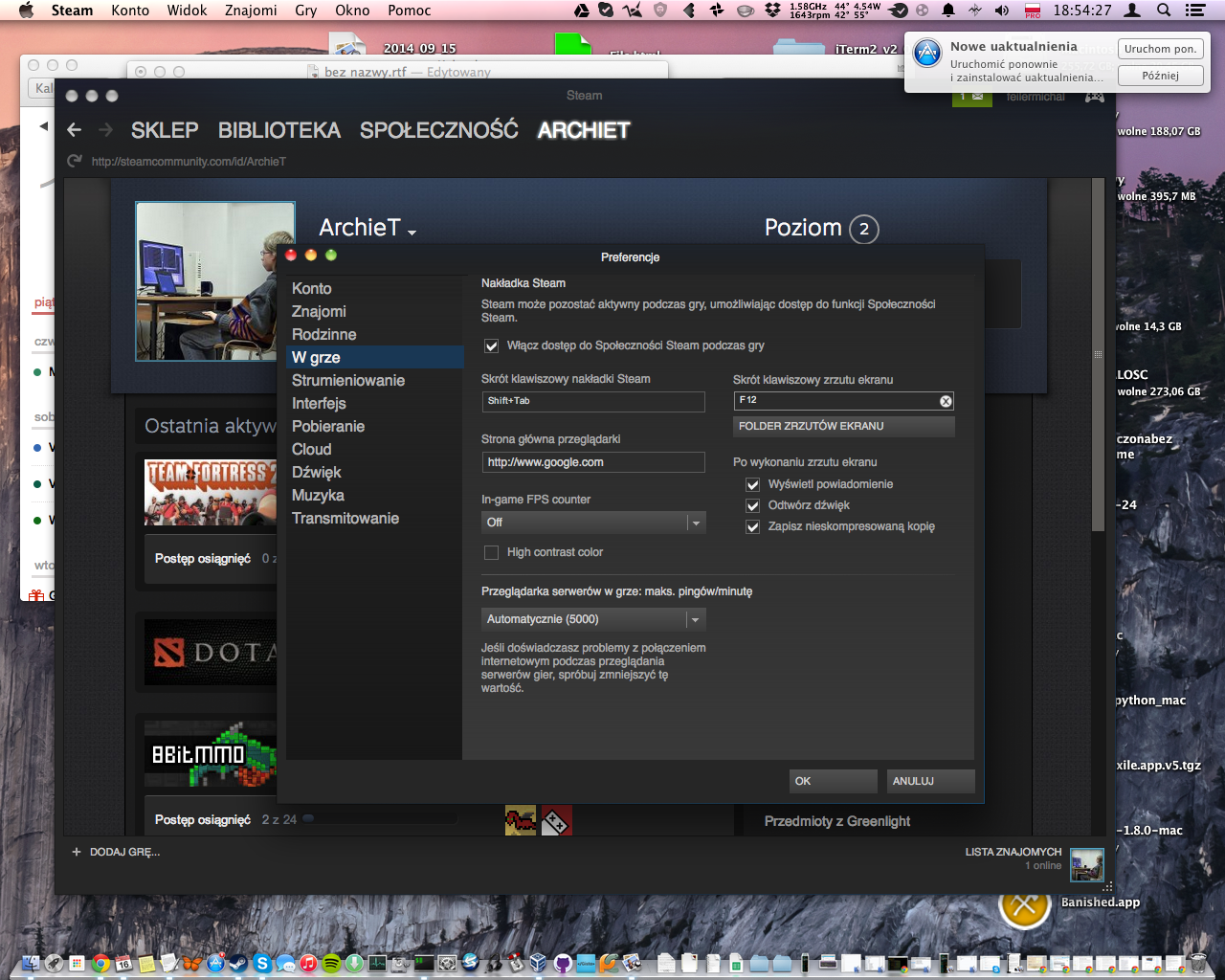1225x980 pixels.
Task: Click App Store icon in update notification
Action: [x=927, y=53]
